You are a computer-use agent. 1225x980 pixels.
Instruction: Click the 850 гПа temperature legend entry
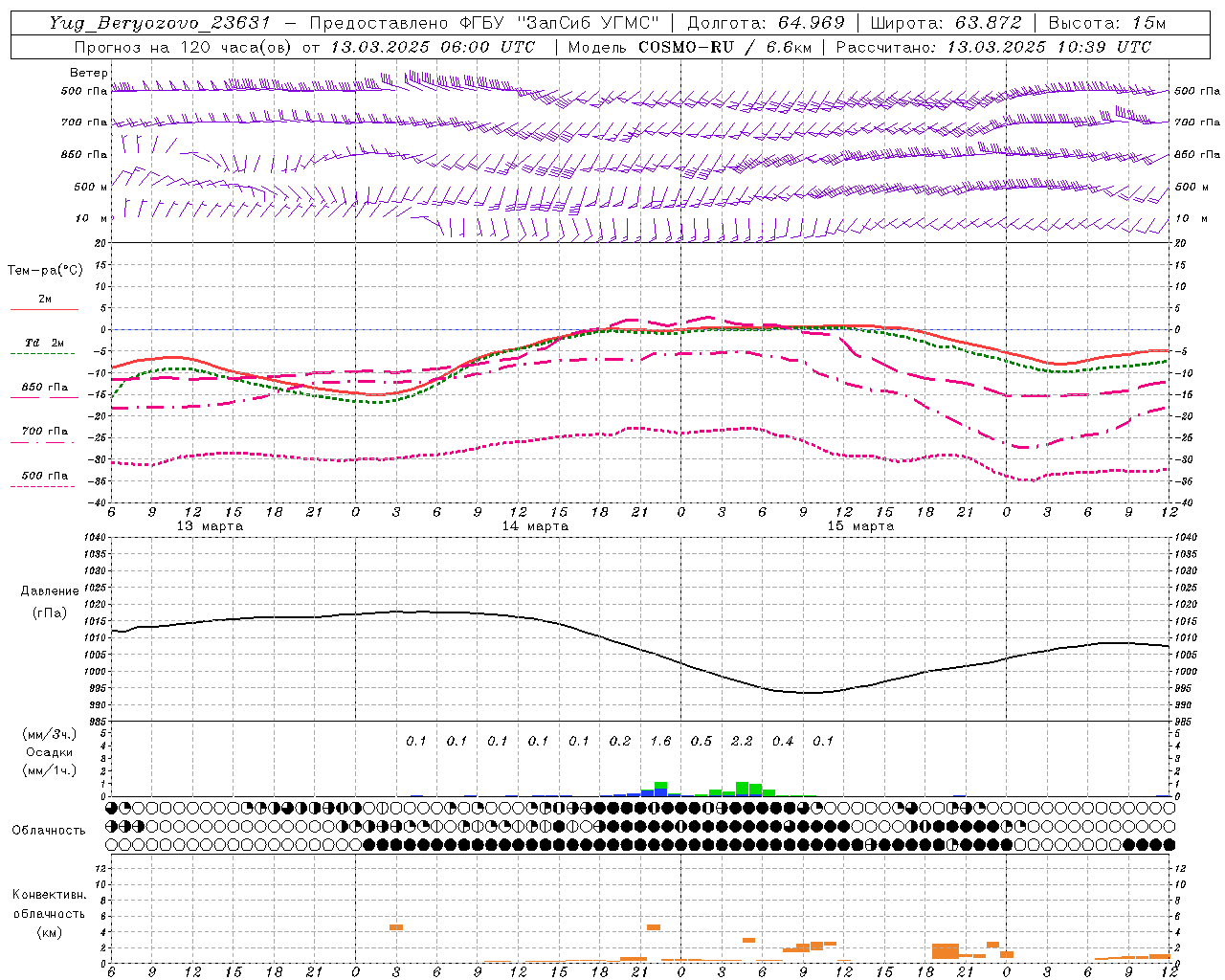click(x=44, y=388)
